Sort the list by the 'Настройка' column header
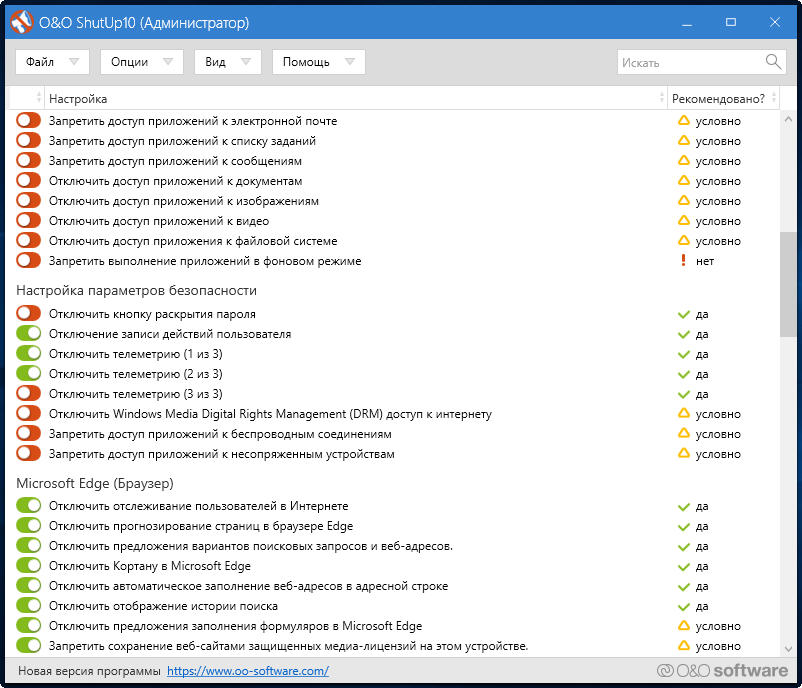The width and height of the screenshot is (802, 688). (x=355, y=98)
